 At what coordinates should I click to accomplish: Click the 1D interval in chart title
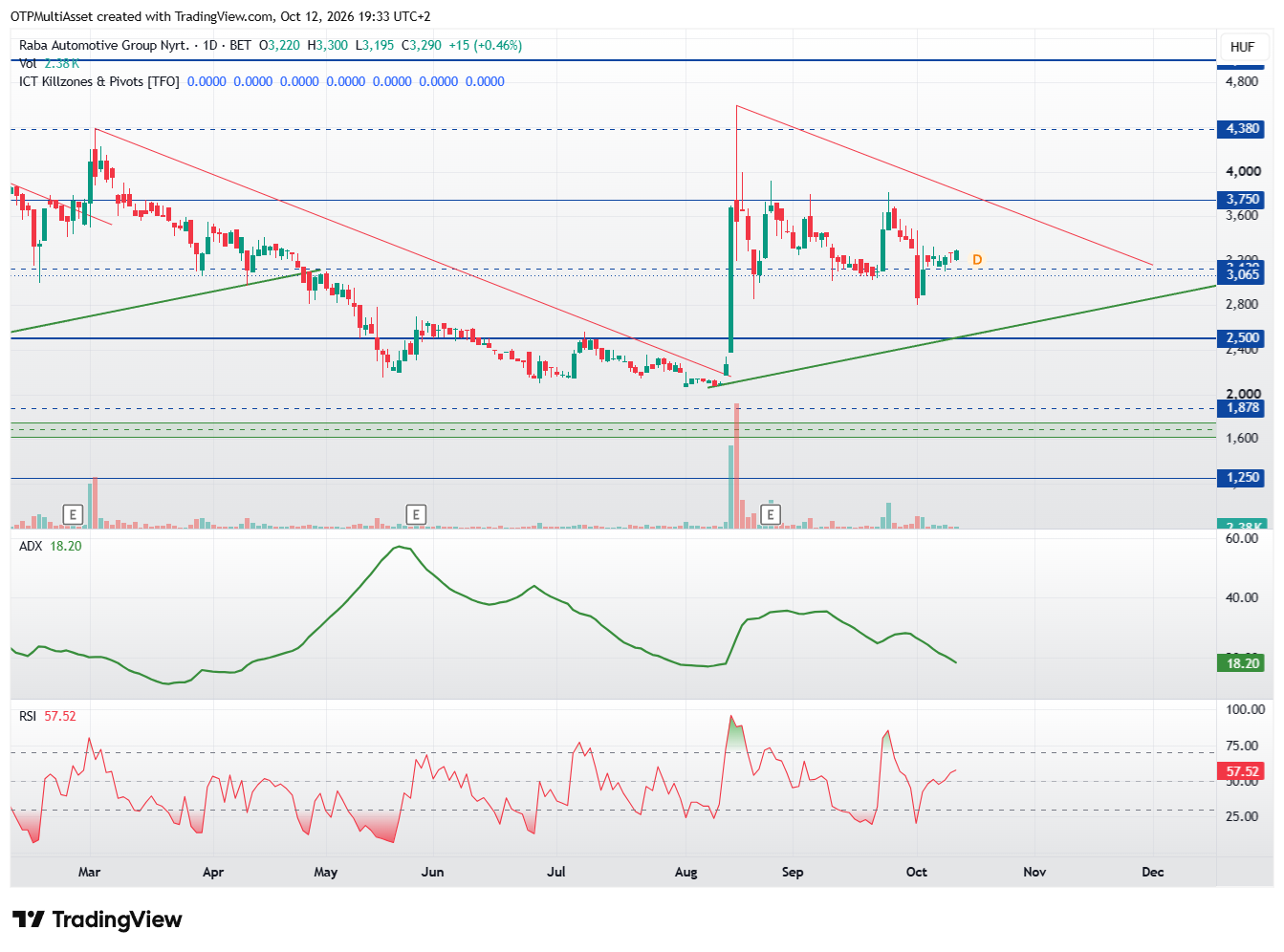pyautogui.click(x=210, y=45)
